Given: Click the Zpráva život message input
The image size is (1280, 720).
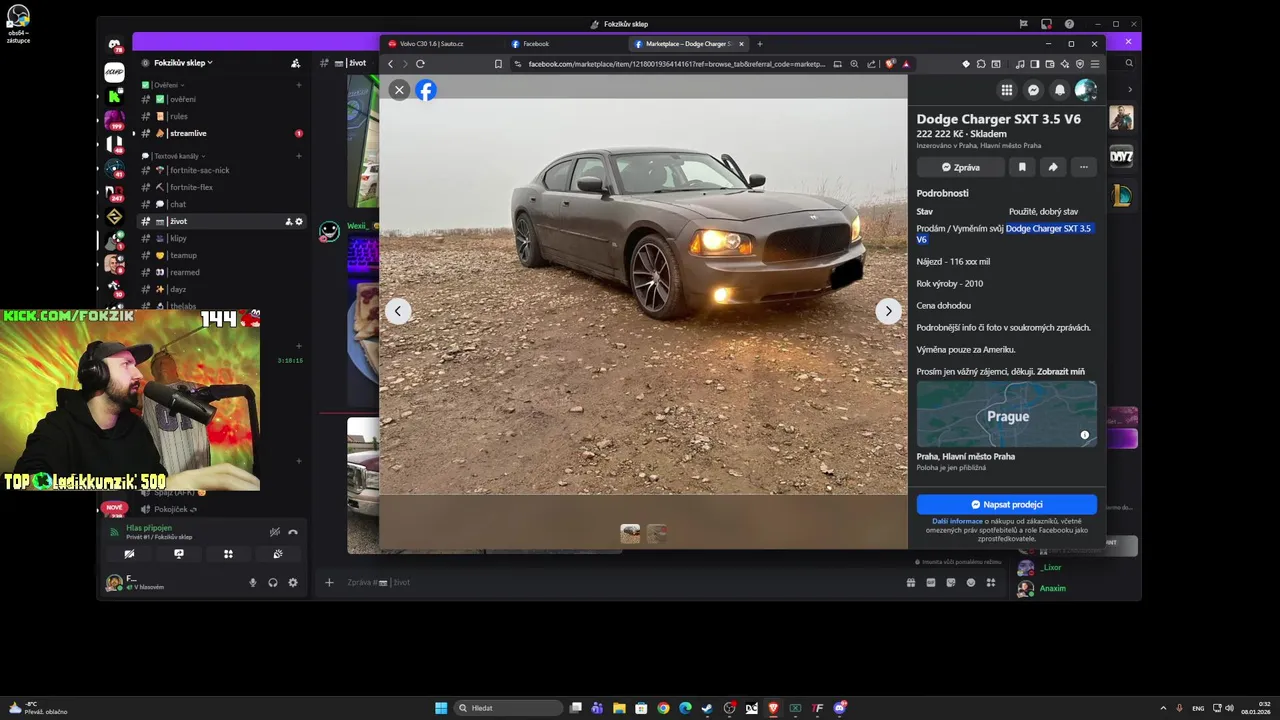Looking at the screenshot, I should (620, 582).
